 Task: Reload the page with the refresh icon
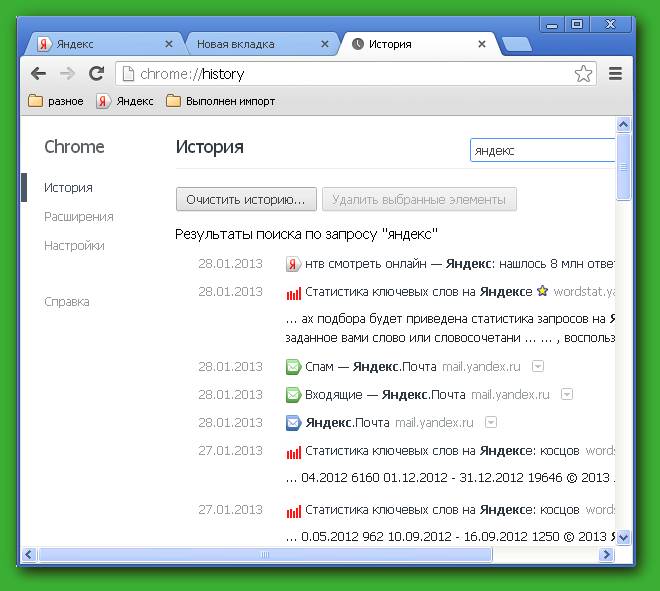point(96,74)
